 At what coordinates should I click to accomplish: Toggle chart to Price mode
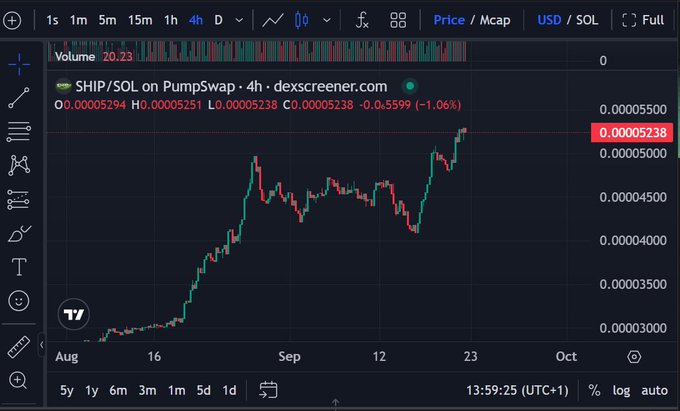tap(449, 20)
